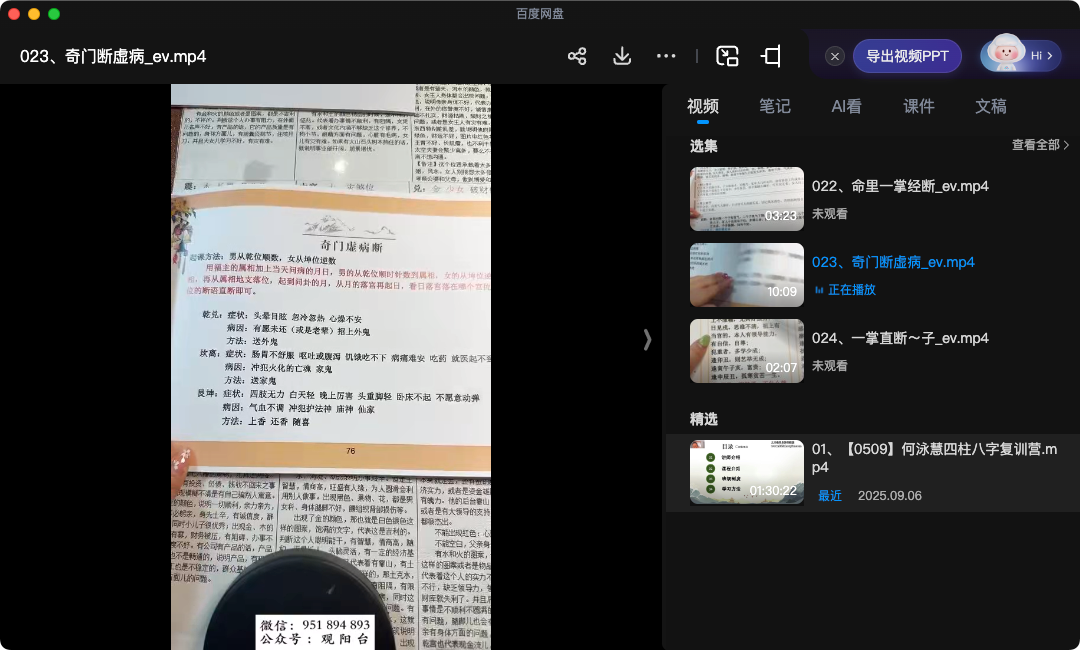
Task: Open the 课件 tab
Action: tap(918, 107)
